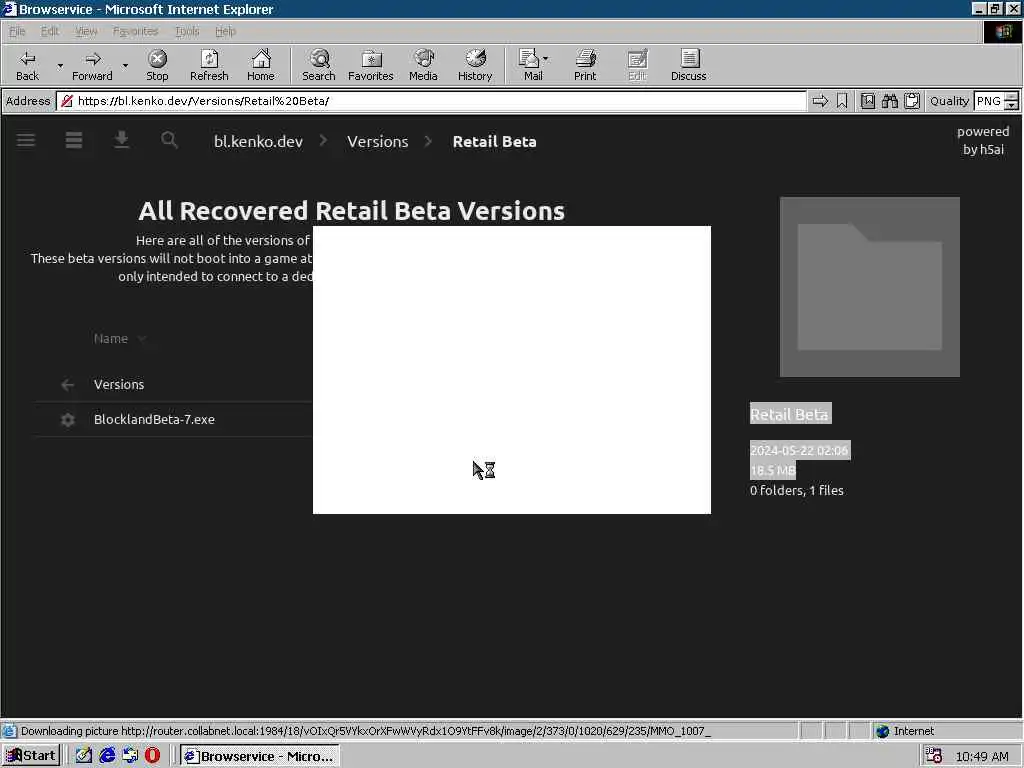Show the History pane
The width and height of the screenshot is (1024, 768).
(475, 65)
